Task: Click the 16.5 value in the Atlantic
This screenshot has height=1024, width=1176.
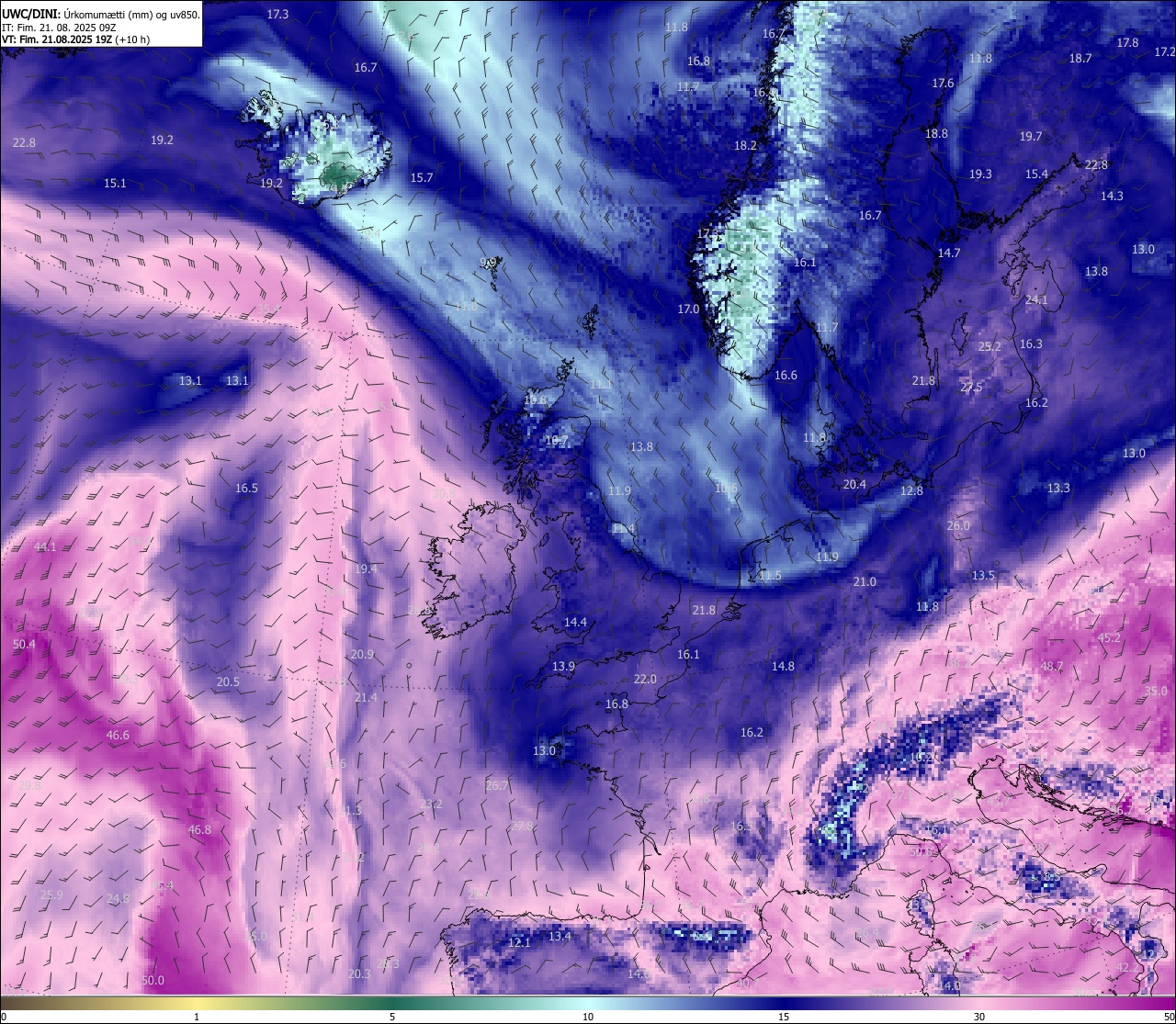Action: 246,489
